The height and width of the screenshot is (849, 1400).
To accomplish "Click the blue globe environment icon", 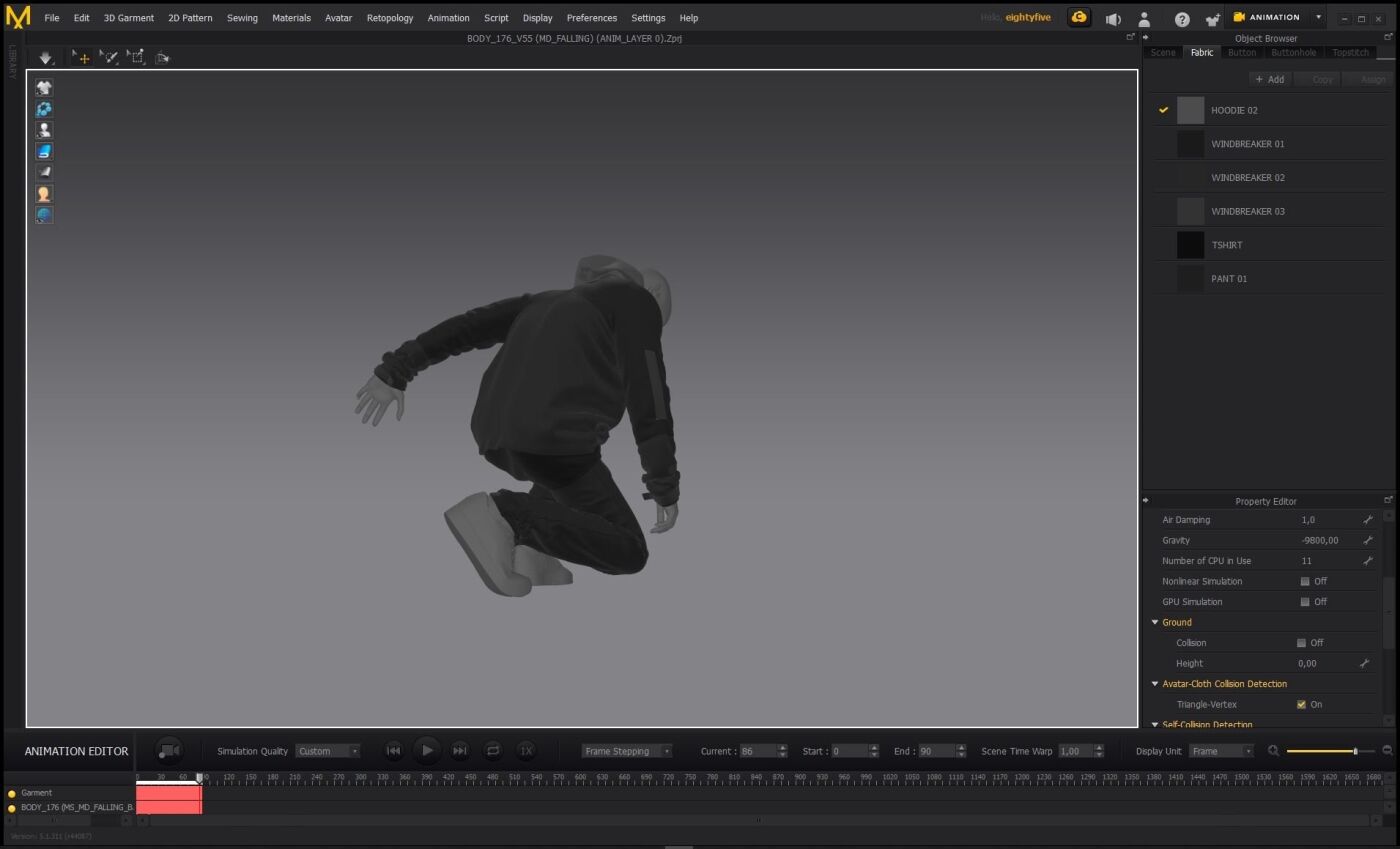I will pos(44,215).
